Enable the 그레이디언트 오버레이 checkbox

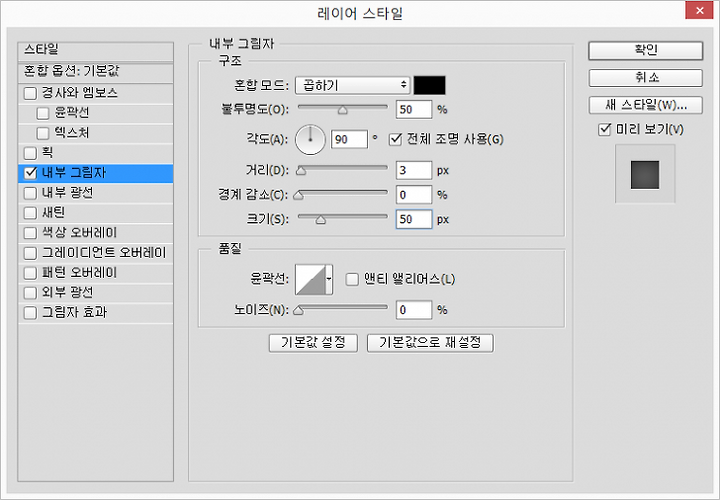pyautogui.click(x=30, y=253)
